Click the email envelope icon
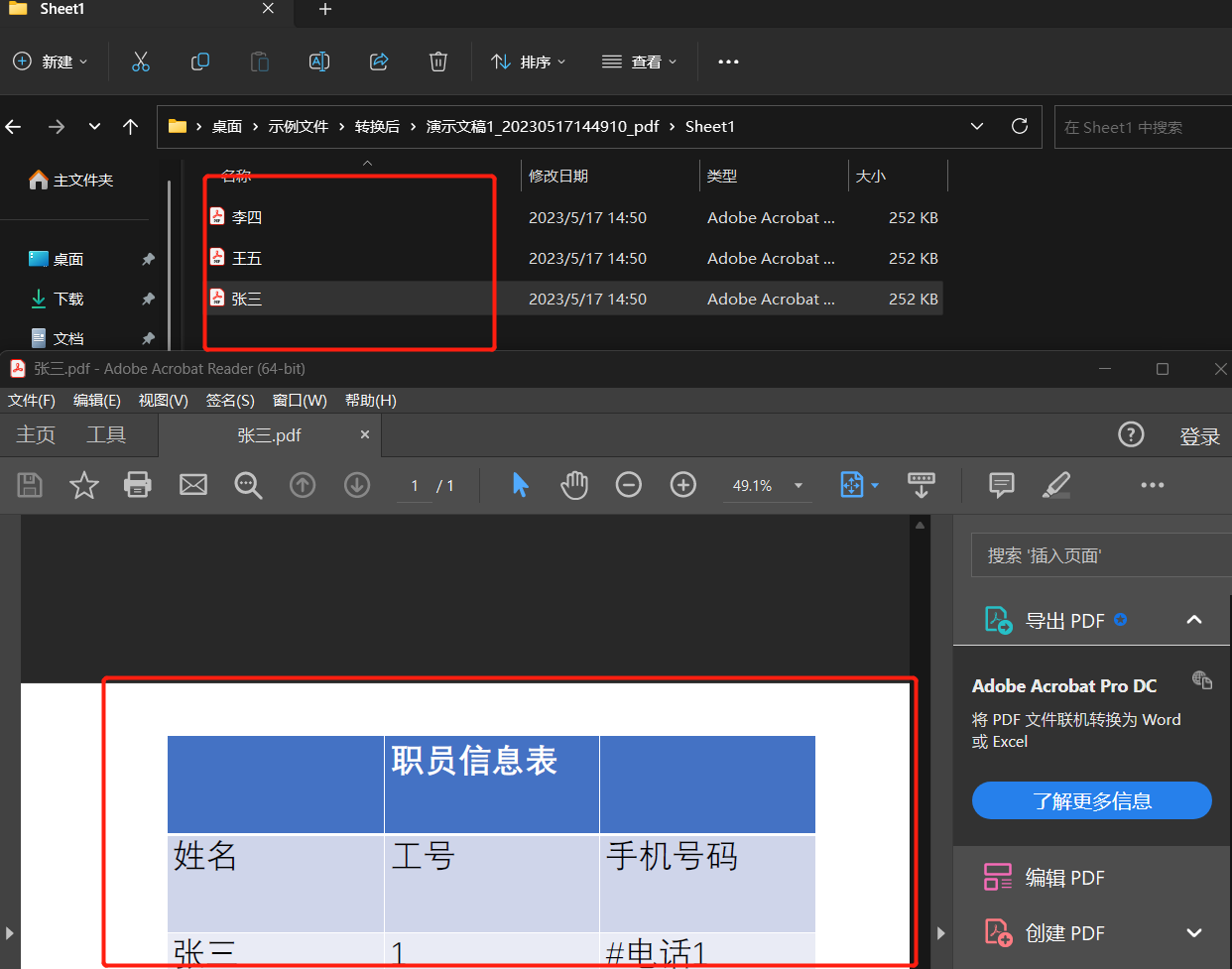This screenshot has width=1232, height=969. coord(193,485)
